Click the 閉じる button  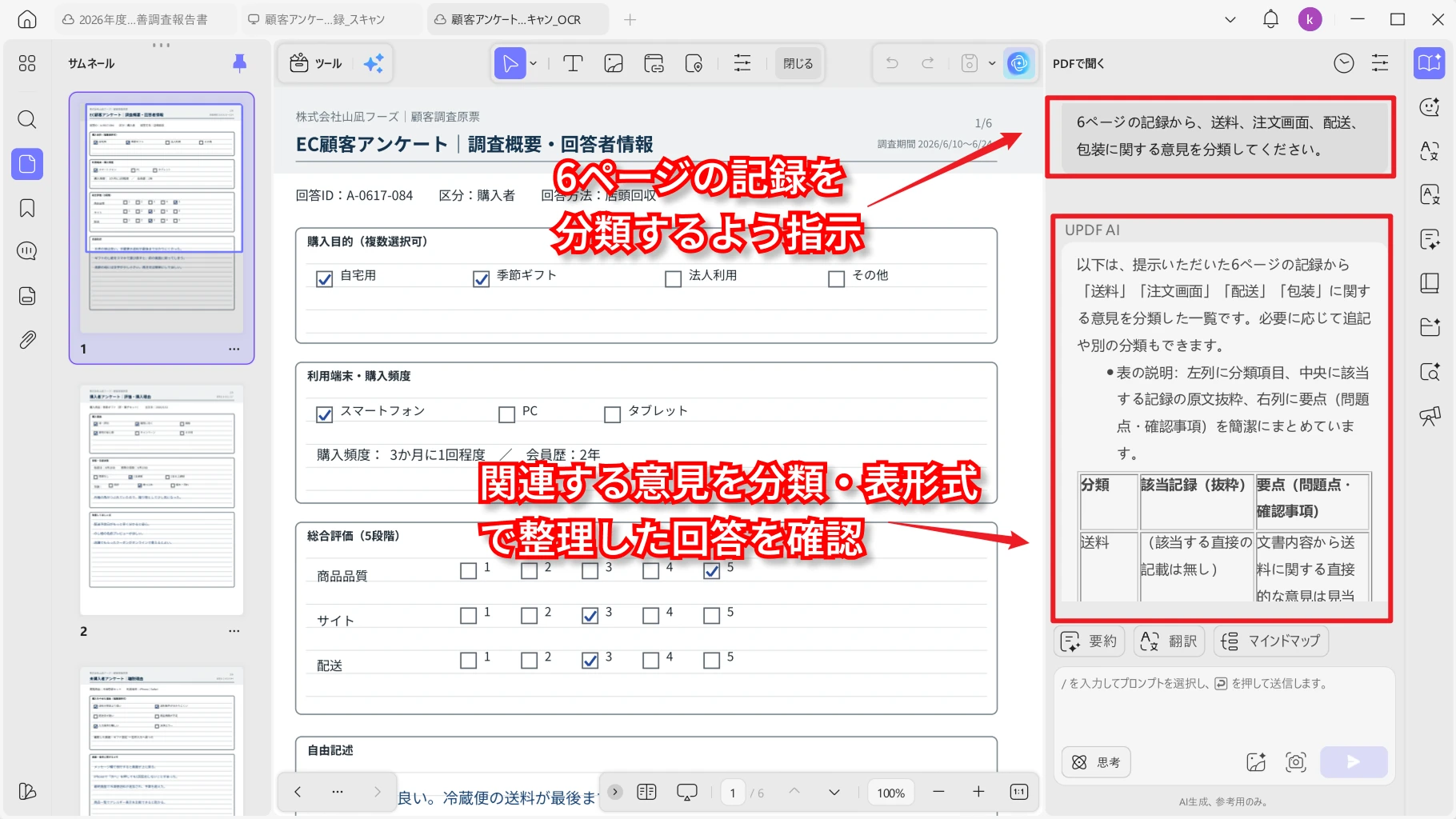pos(798,63)
